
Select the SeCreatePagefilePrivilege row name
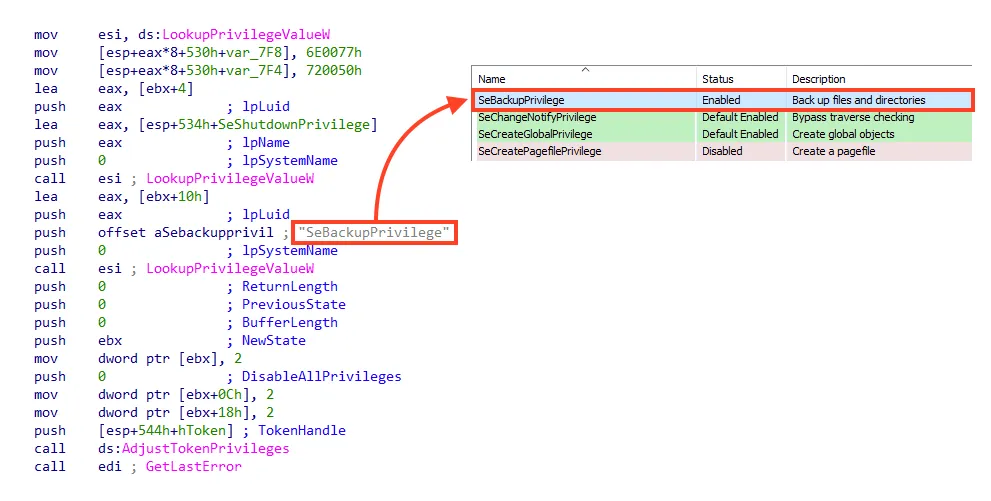(x=540, y=151)
